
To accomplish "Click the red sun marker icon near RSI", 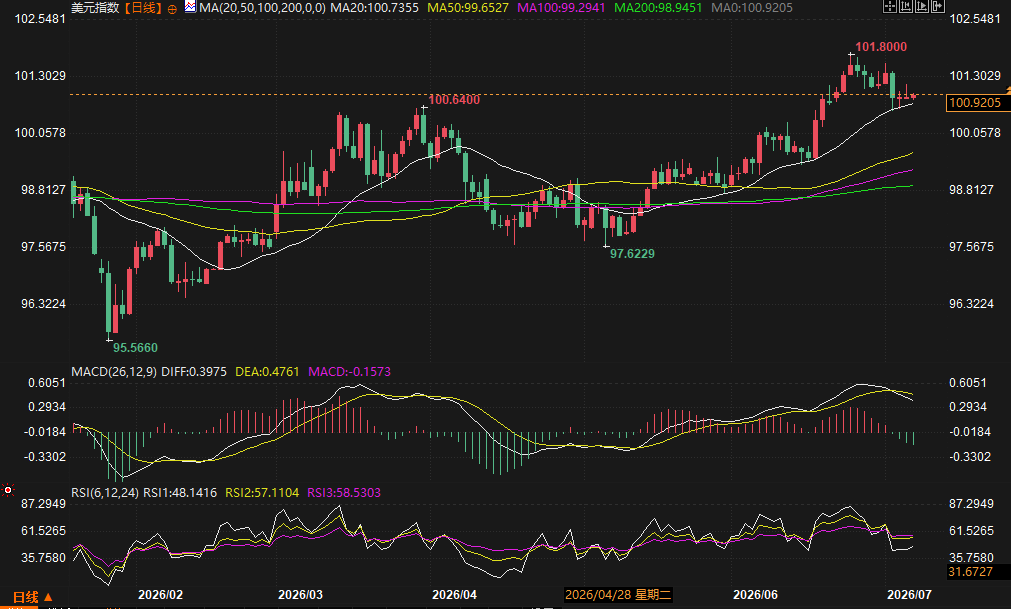I will (x=8, y=490).
